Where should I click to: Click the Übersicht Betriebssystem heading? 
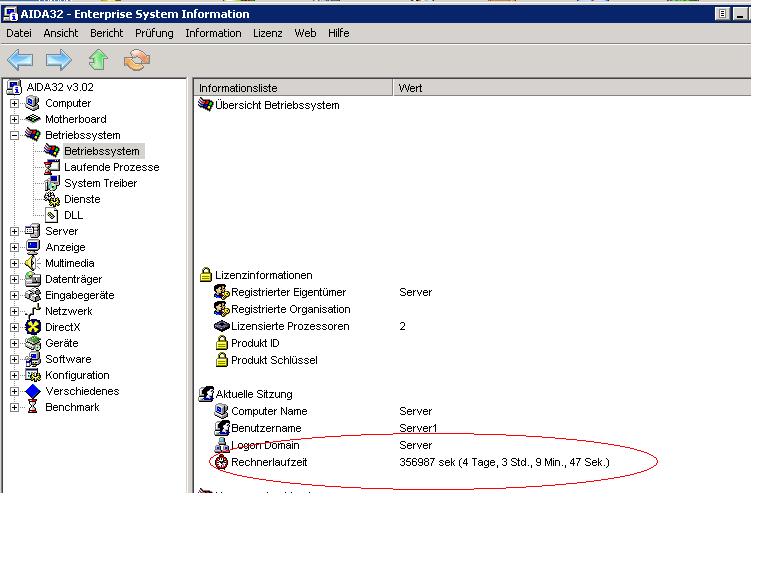pyautogui.click(x=277, y=105)
